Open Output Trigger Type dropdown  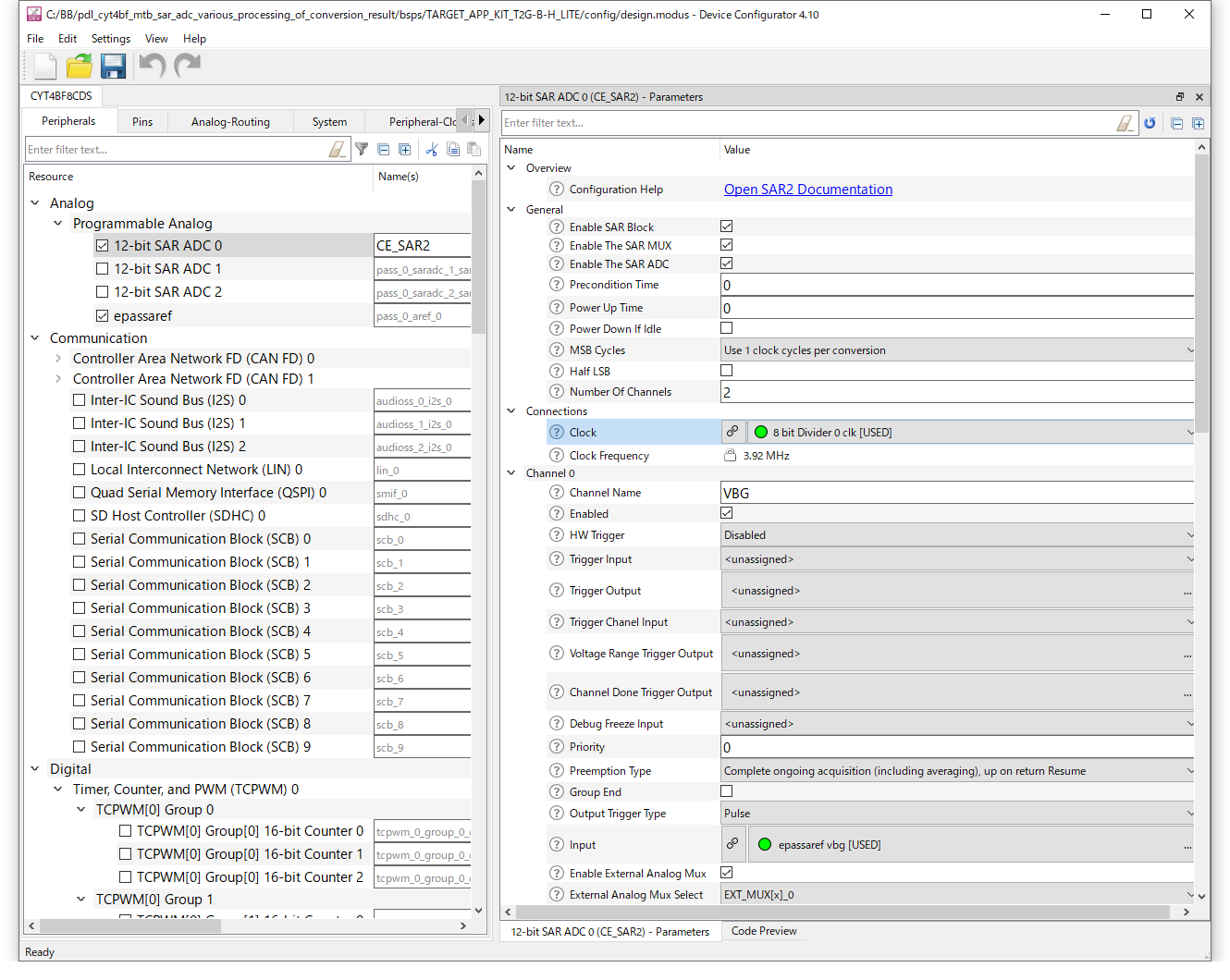point(957,814)
